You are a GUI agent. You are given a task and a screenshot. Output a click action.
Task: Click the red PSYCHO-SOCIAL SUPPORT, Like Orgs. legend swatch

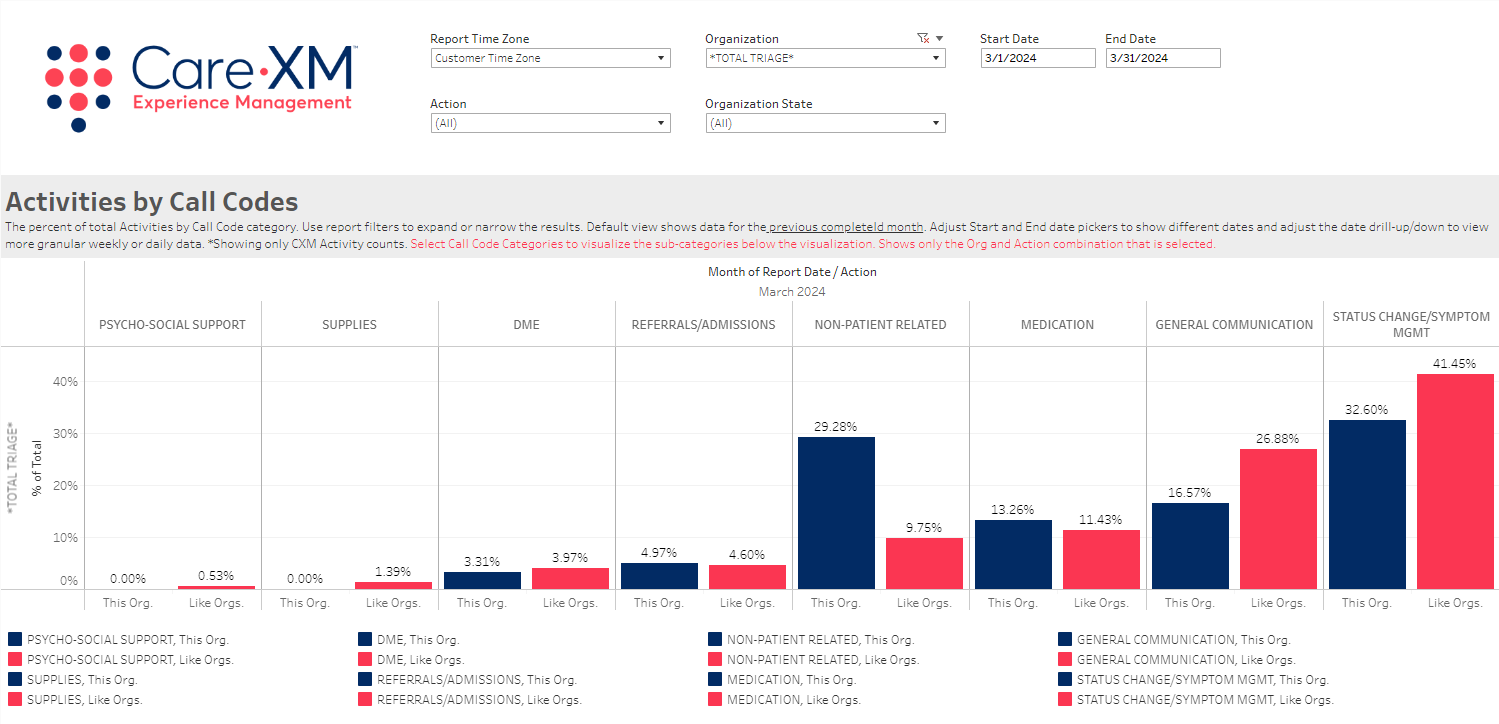pyautogui.click(x=15, y=660)
